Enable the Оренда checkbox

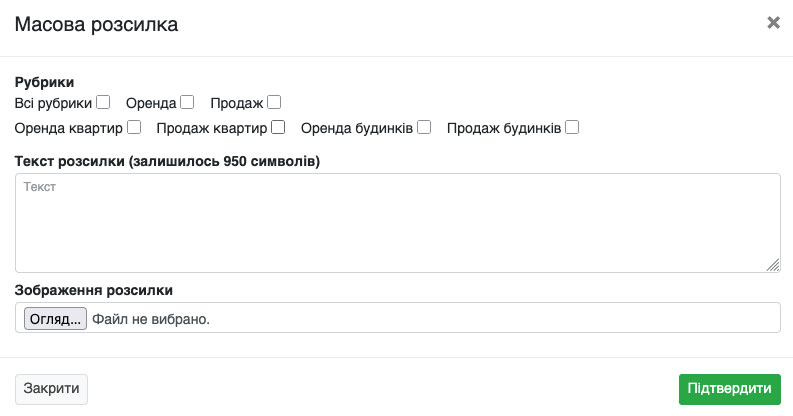187,102
